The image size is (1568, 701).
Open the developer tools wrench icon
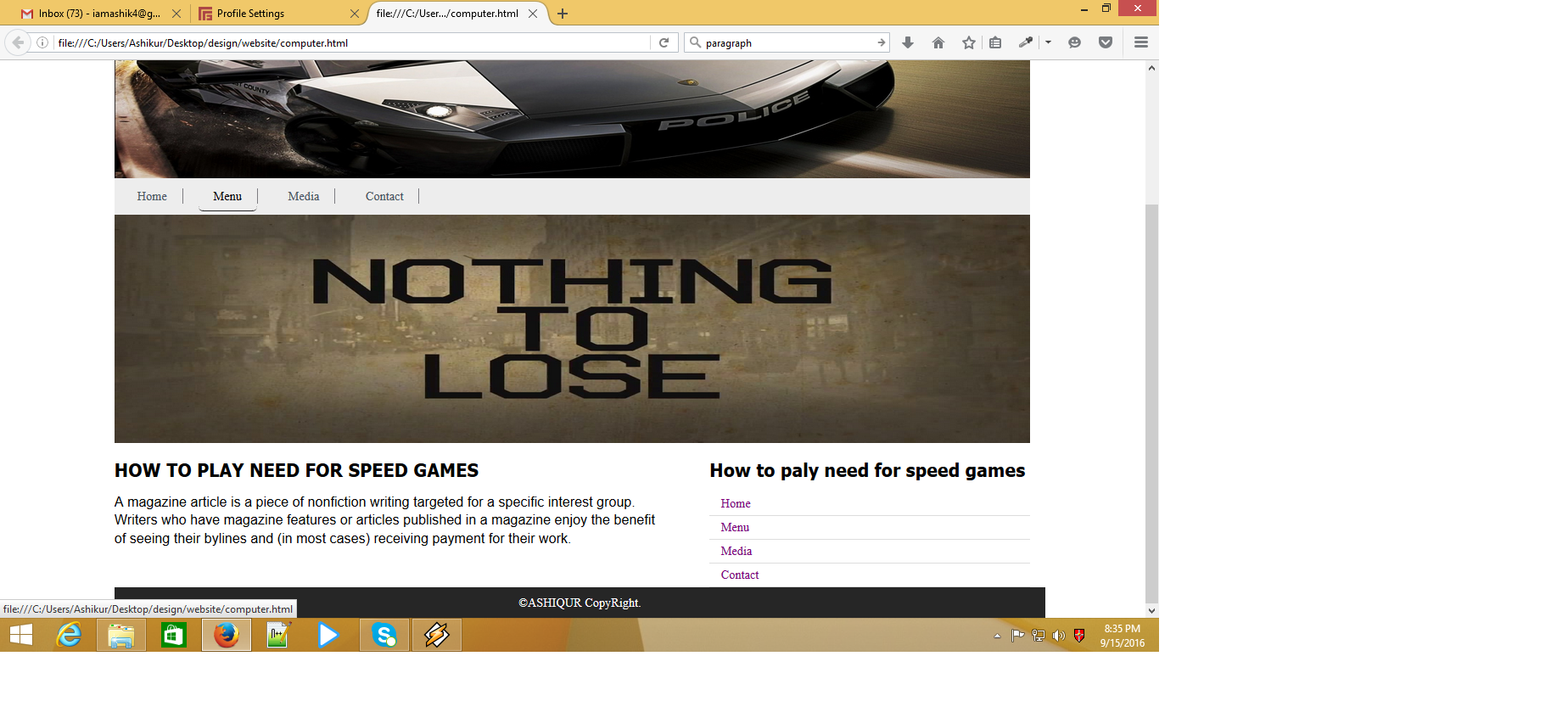[x=1026, y=42]
